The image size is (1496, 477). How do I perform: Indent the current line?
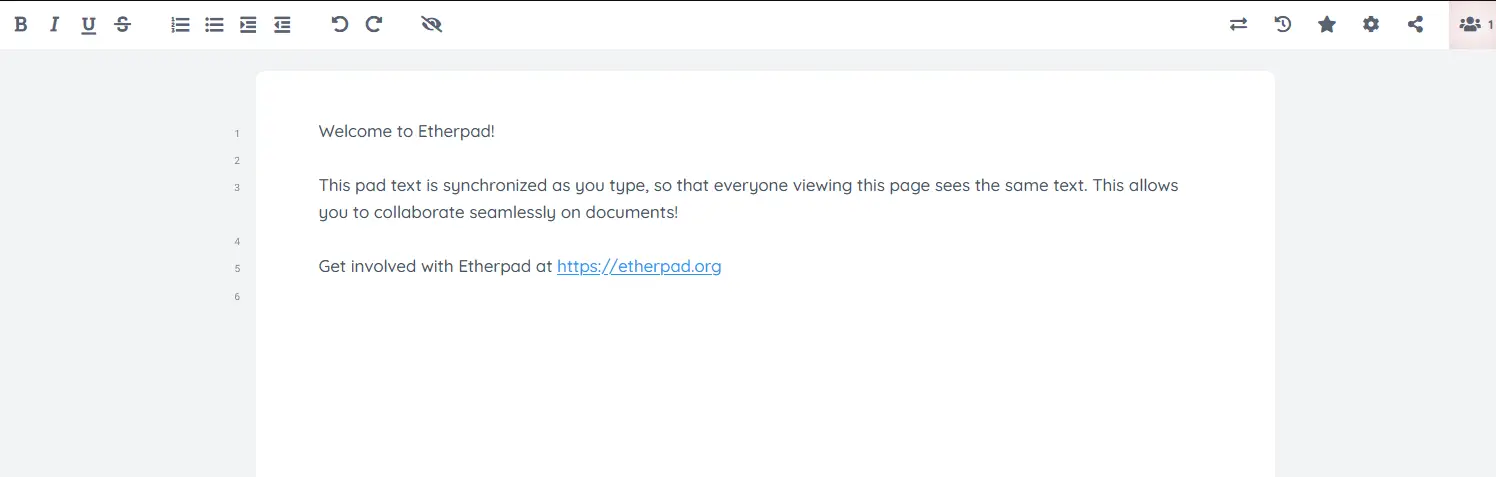click(248, 25)
